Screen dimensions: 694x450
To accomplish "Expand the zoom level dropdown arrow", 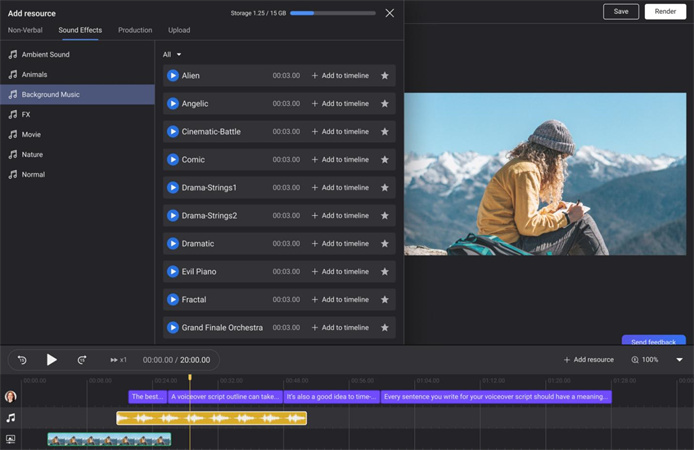I will (x=679, y=360).
